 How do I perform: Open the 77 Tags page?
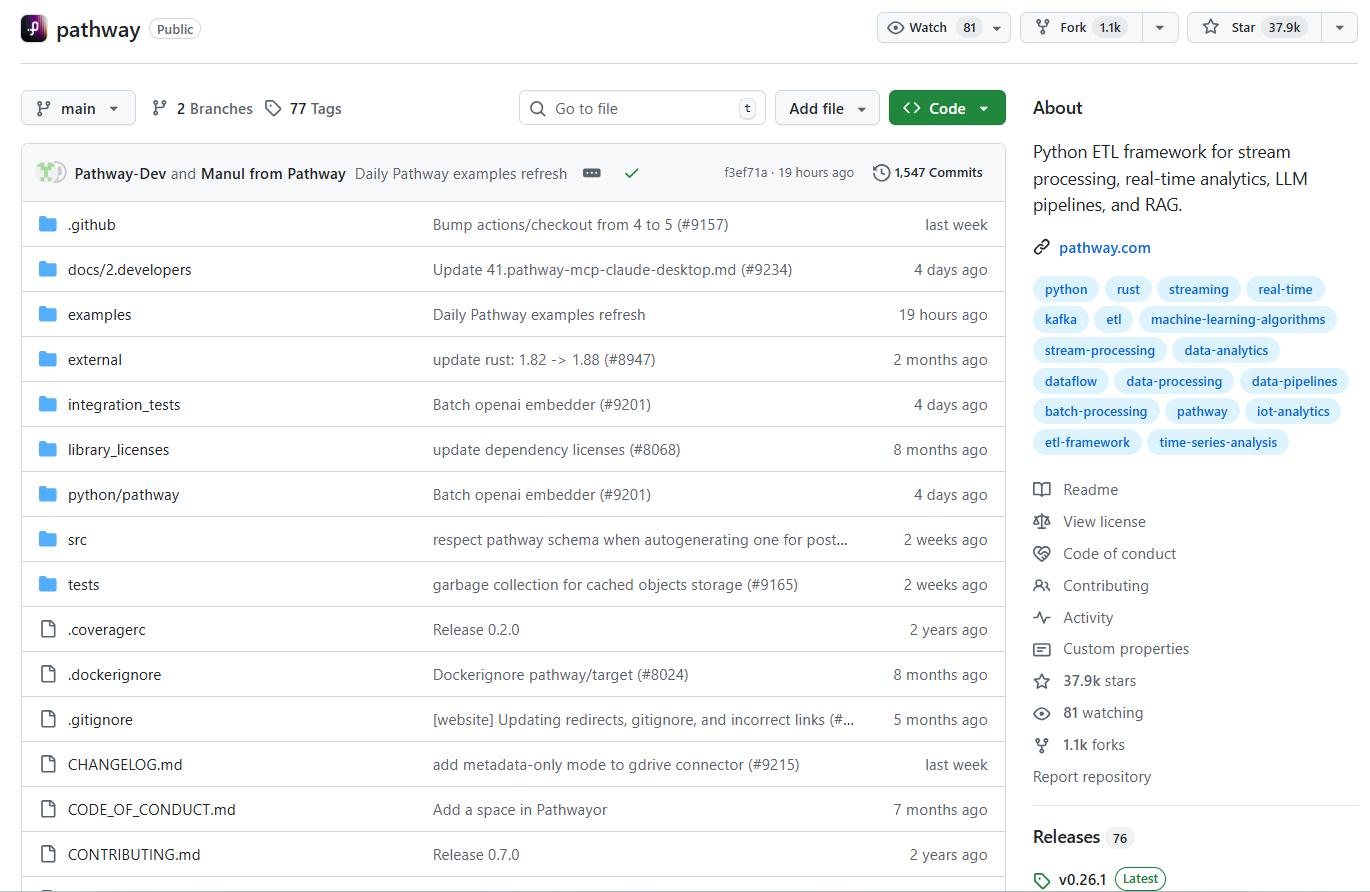point(314,108)
